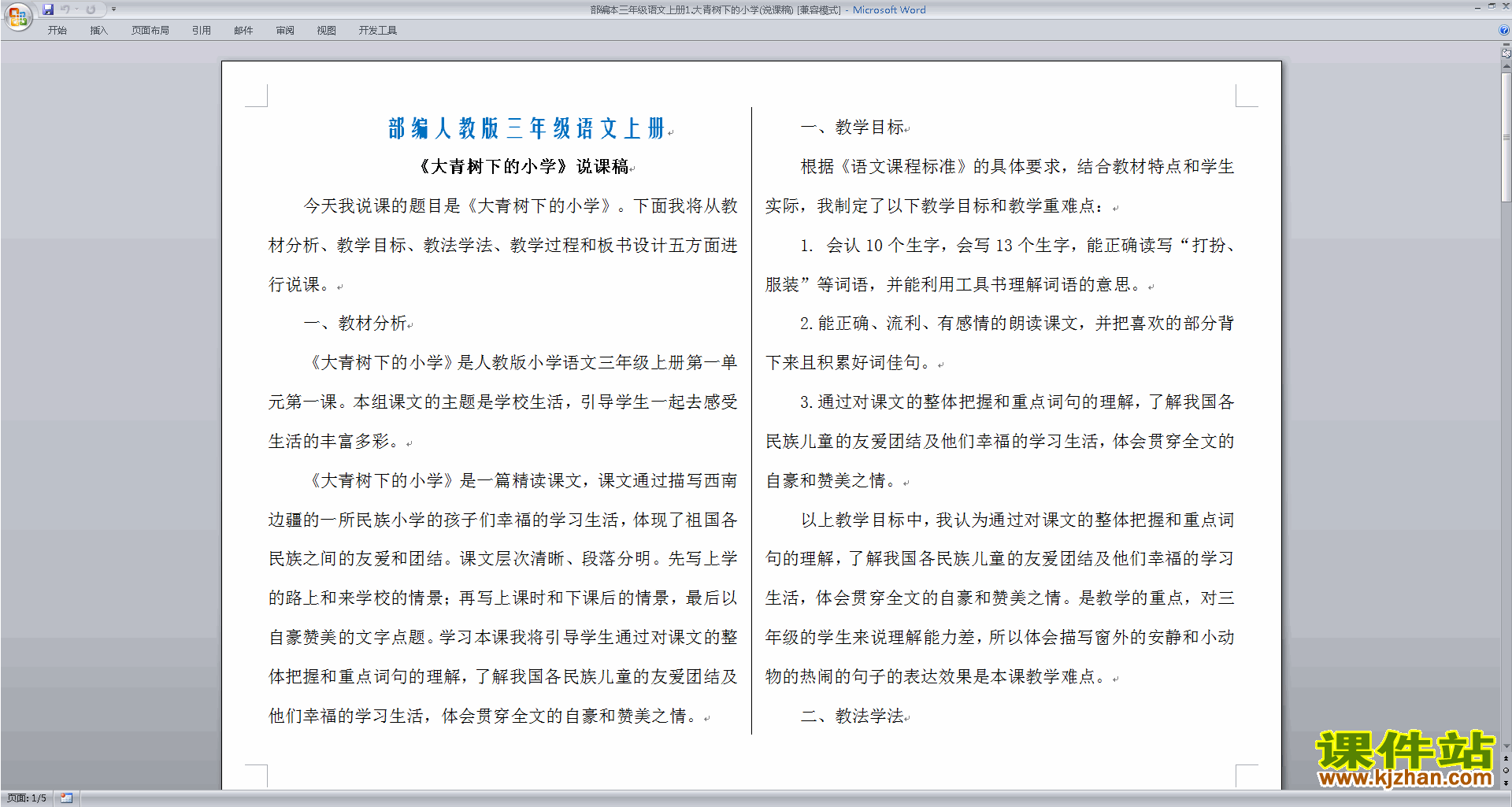Viewport: 1512px width, 807px height.
Task: Click the 页面: 1/5 status bar indicator
Action: coord(27,798)
